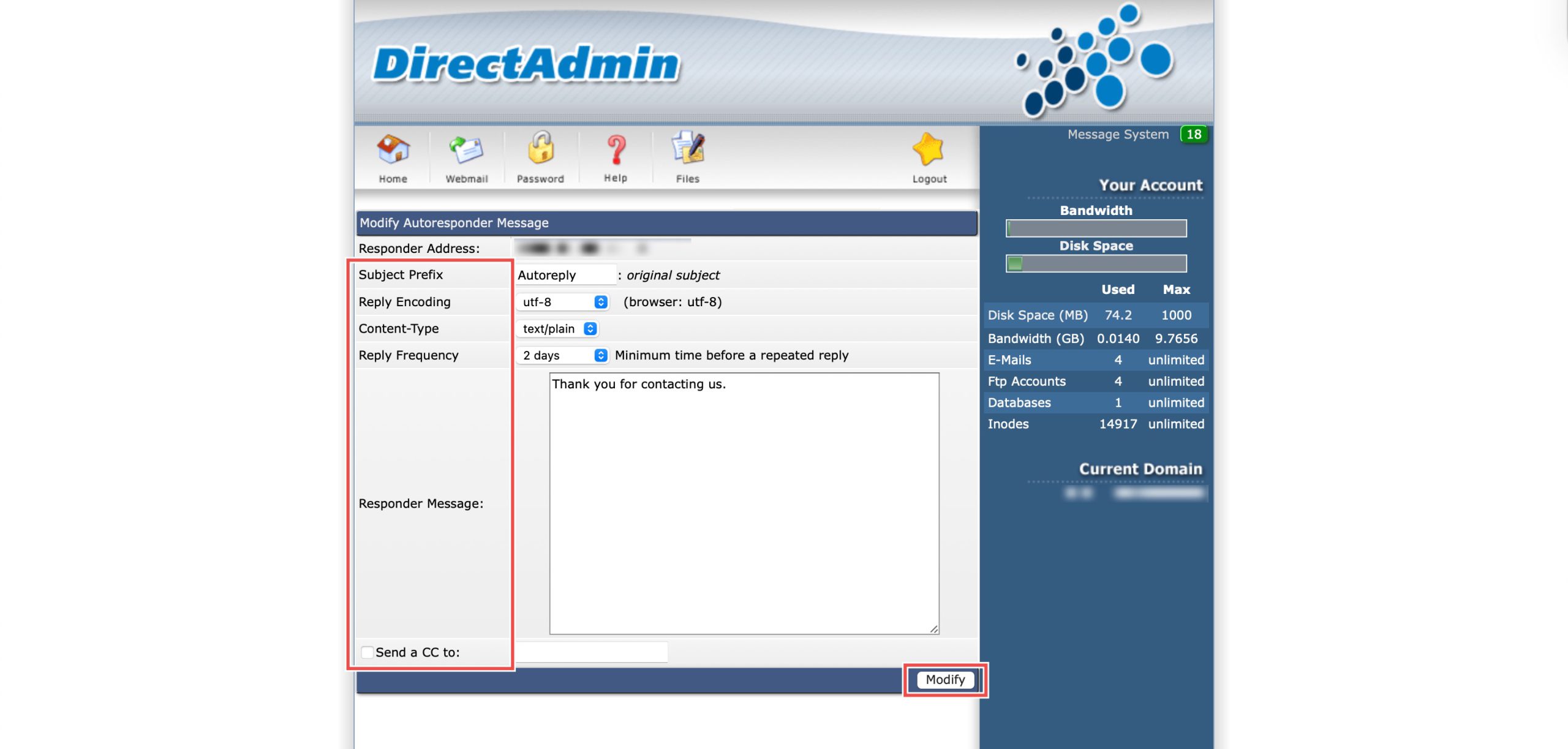Click the Logout star icon
Screen dimensions: 1568x749
929,149
